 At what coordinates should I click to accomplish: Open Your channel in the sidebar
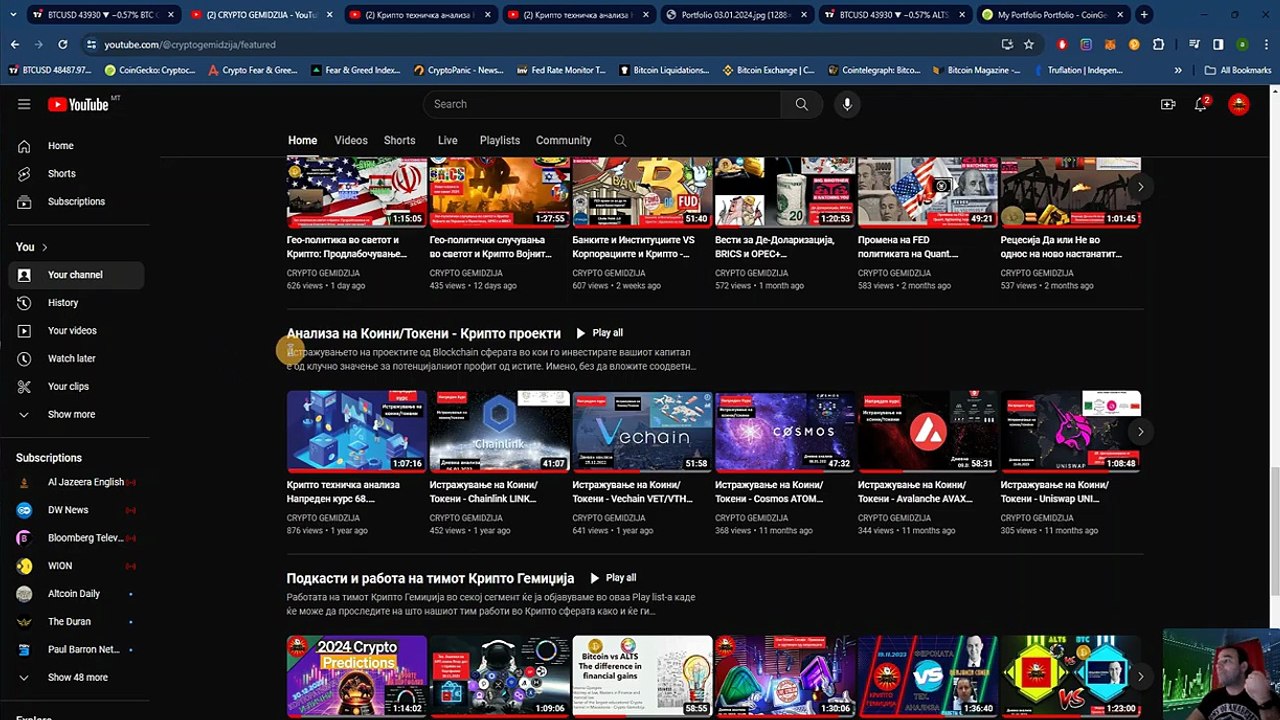click(76, 275)
